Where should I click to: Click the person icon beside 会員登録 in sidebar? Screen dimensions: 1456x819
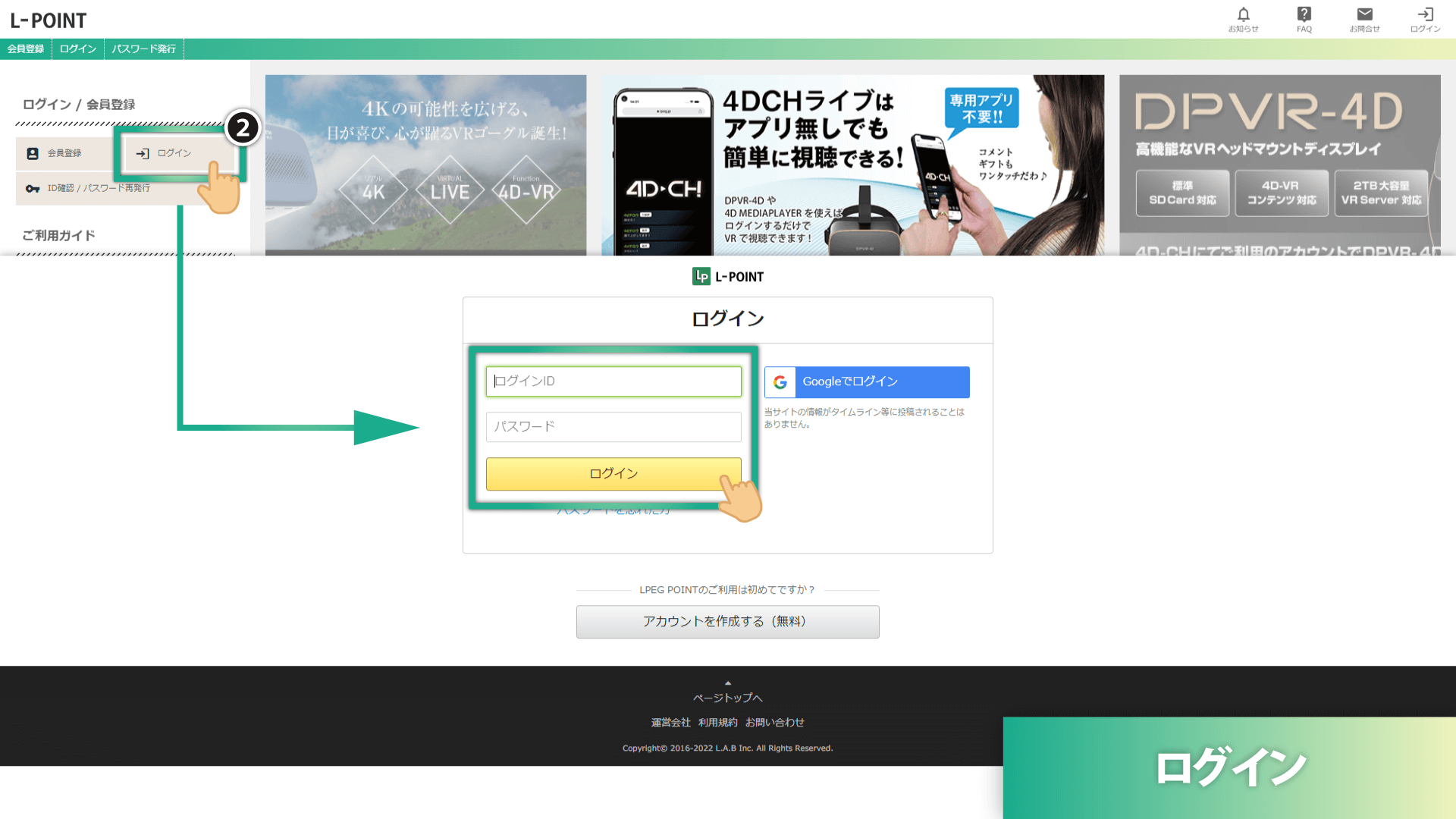click(x=33, y=153)
